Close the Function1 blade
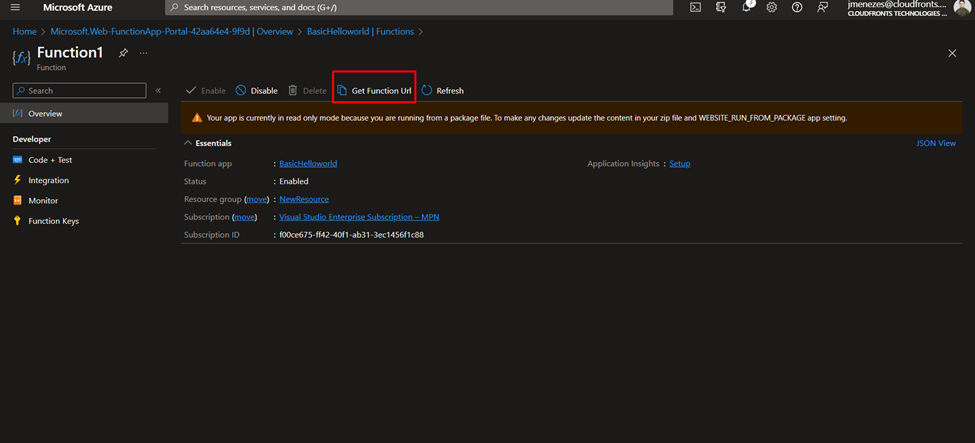Viewport: 975px width, 443px height. click(x=952, y=54)
